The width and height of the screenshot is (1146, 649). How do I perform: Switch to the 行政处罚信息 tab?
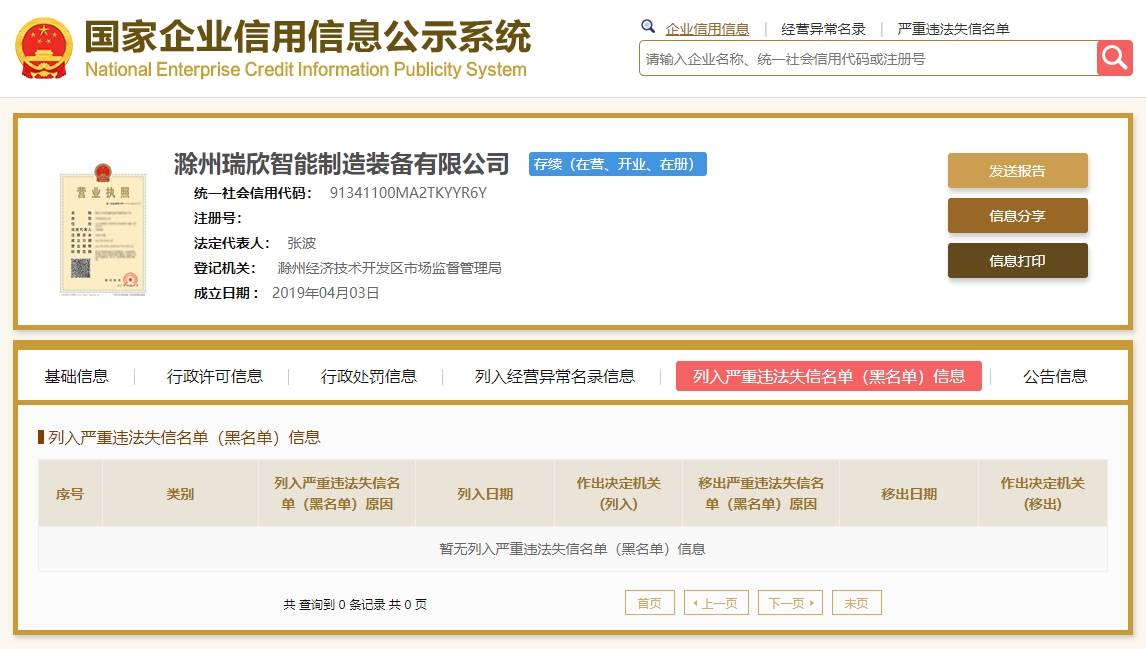click(x=368, y=376)
